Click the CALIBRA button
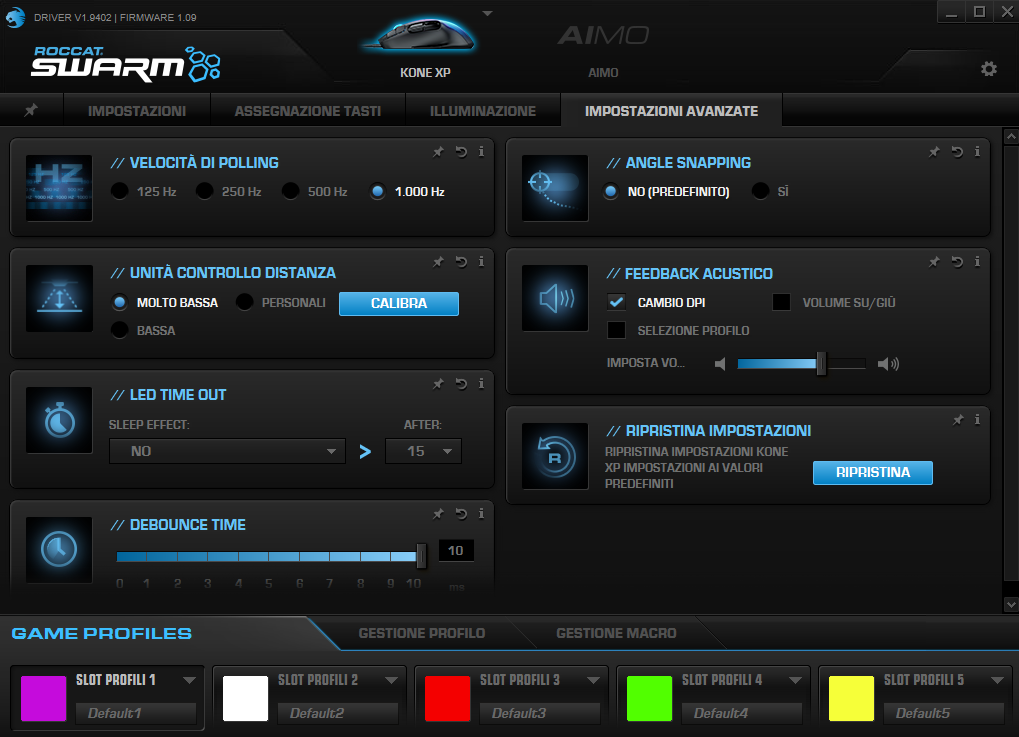Viewport: 1019px width, 737px height. (399, 304)
